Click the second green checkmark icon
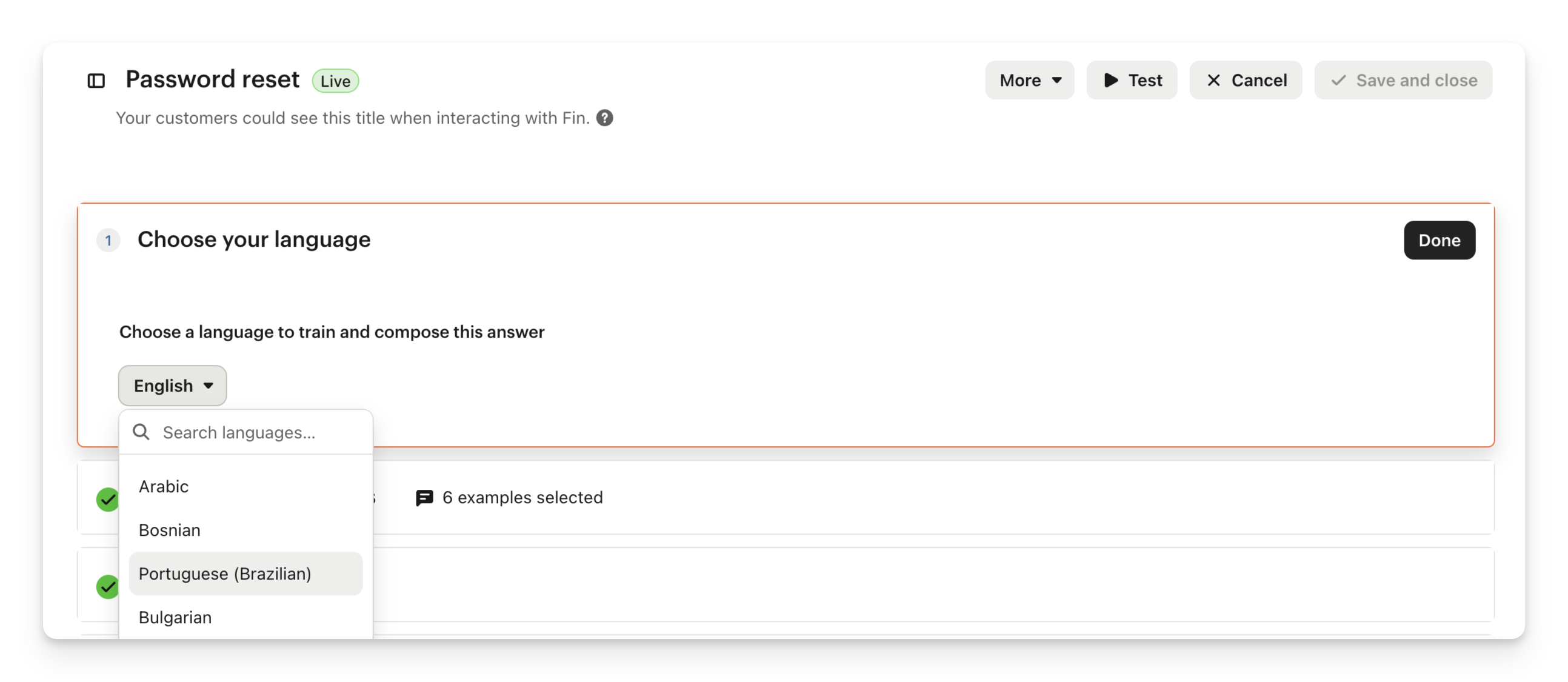The height and width of the screenshot is (682, 1568). pyautogui.click(x=108, y=586)
